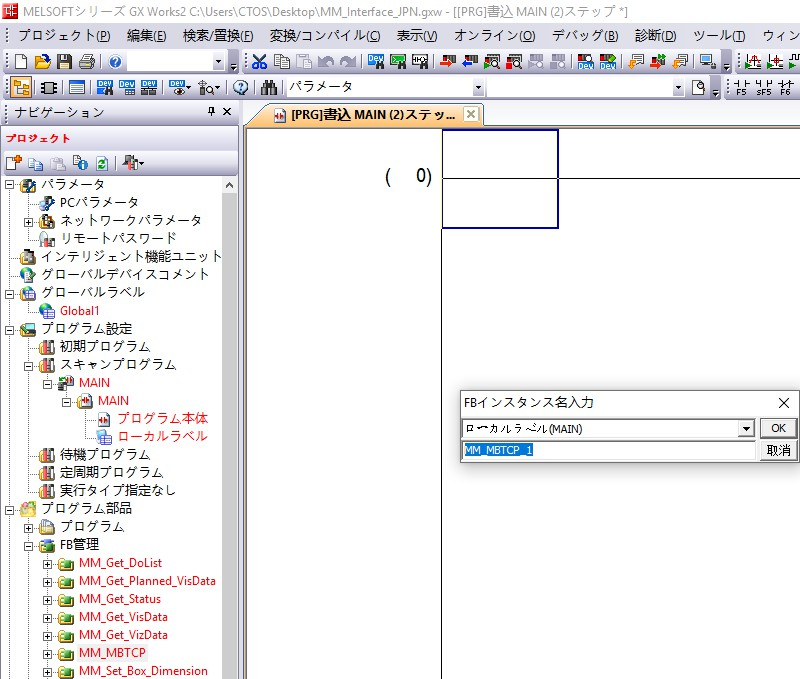Open Help via the question mark icon
800x679 pixels.
(x=115, y=62)
